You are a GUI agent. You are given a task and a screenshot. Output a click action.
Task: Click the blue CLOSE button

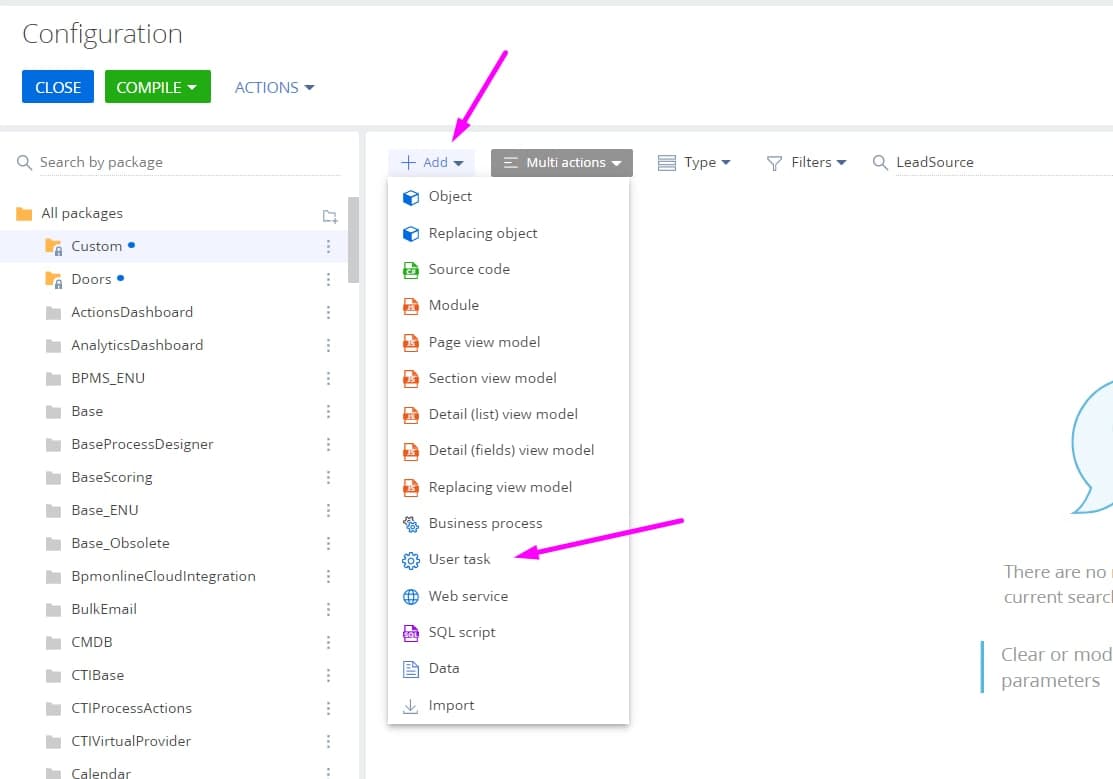[58, 87]
